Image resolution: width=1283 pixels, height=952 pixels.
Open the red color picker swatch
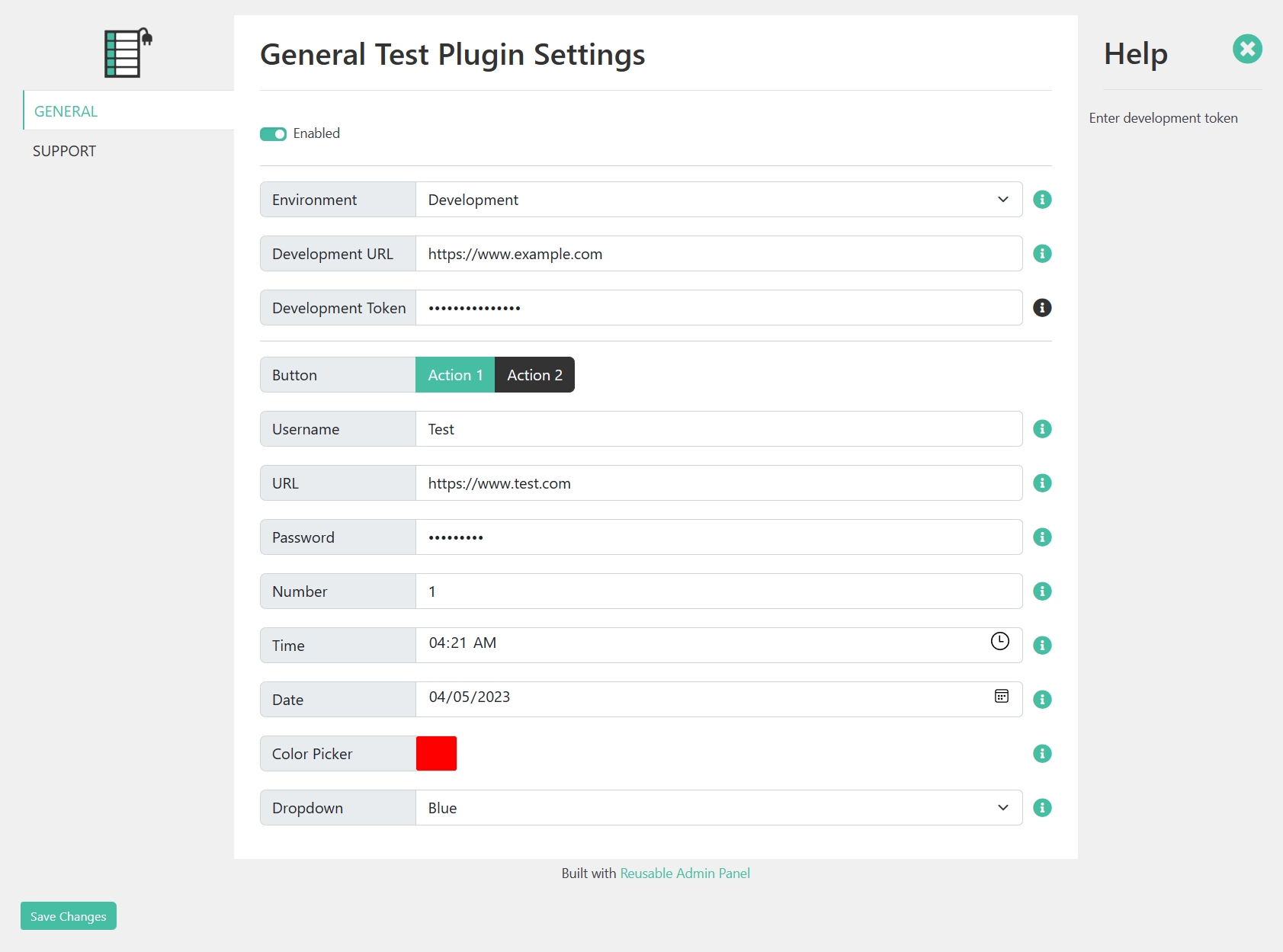click(436, 754)
